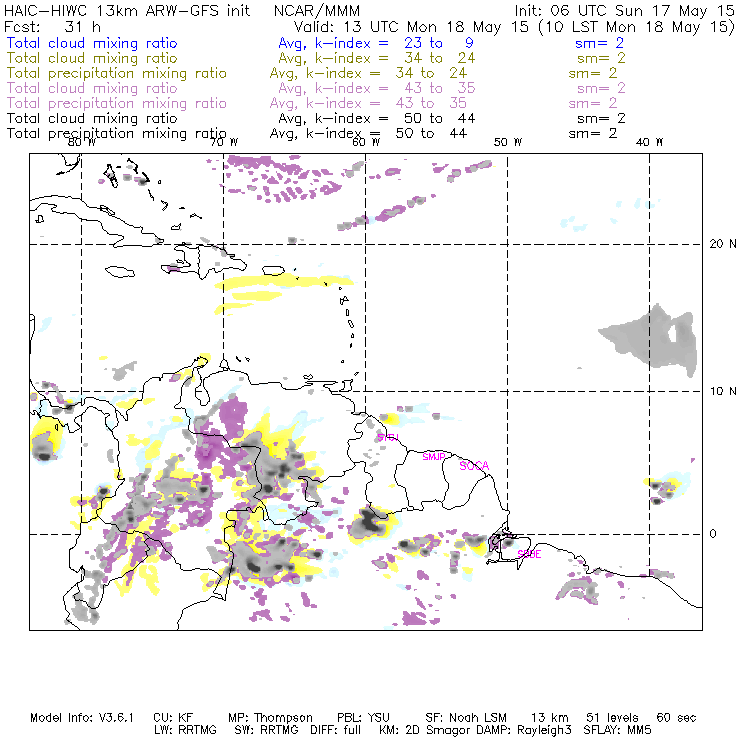Click the CU: KF scheme label
Screen dimensions: 740x740
click(x=173, y=718)
